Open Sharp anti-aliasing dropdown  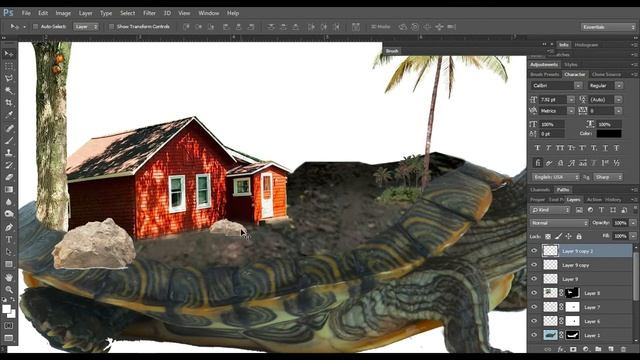pyautogui.click(x=608, y=177)
